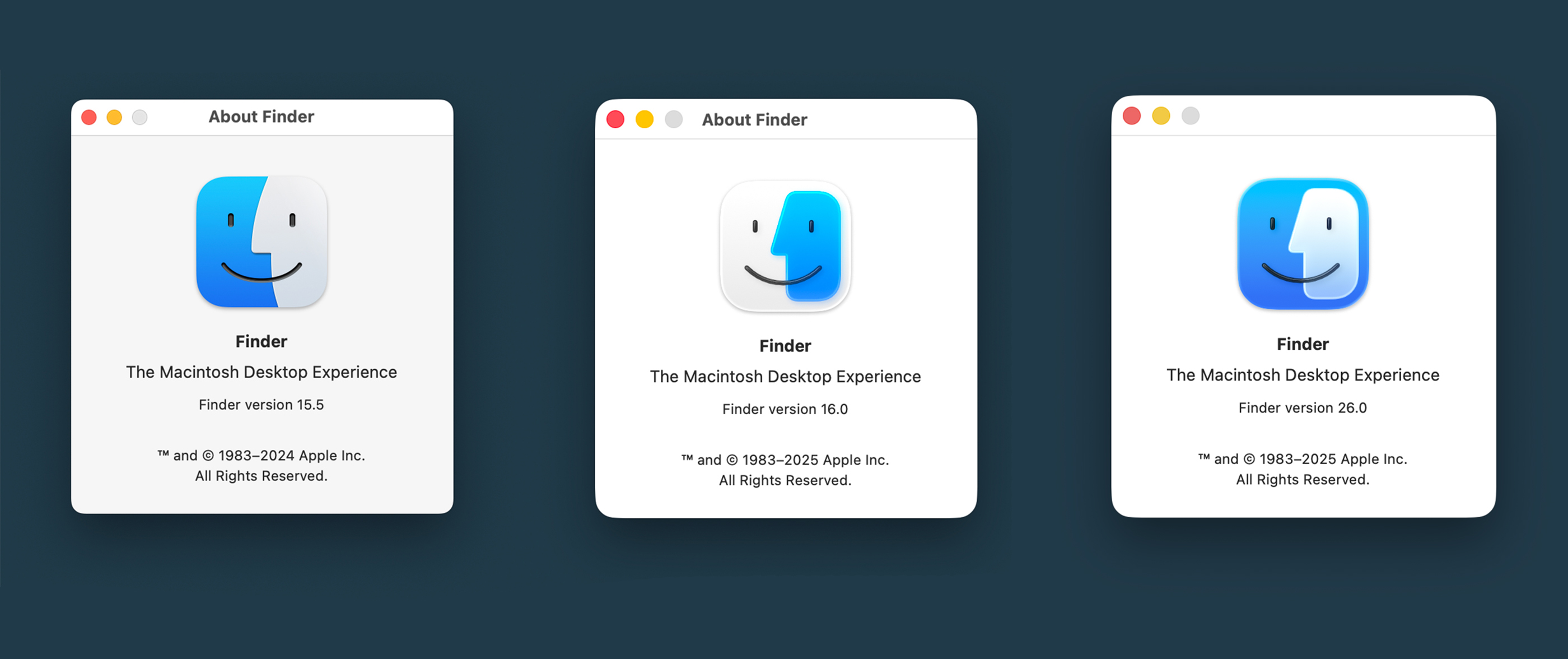Close the Finder version 15.5 About window
This screenshot has width=1568, height=659.
(89, 117)
